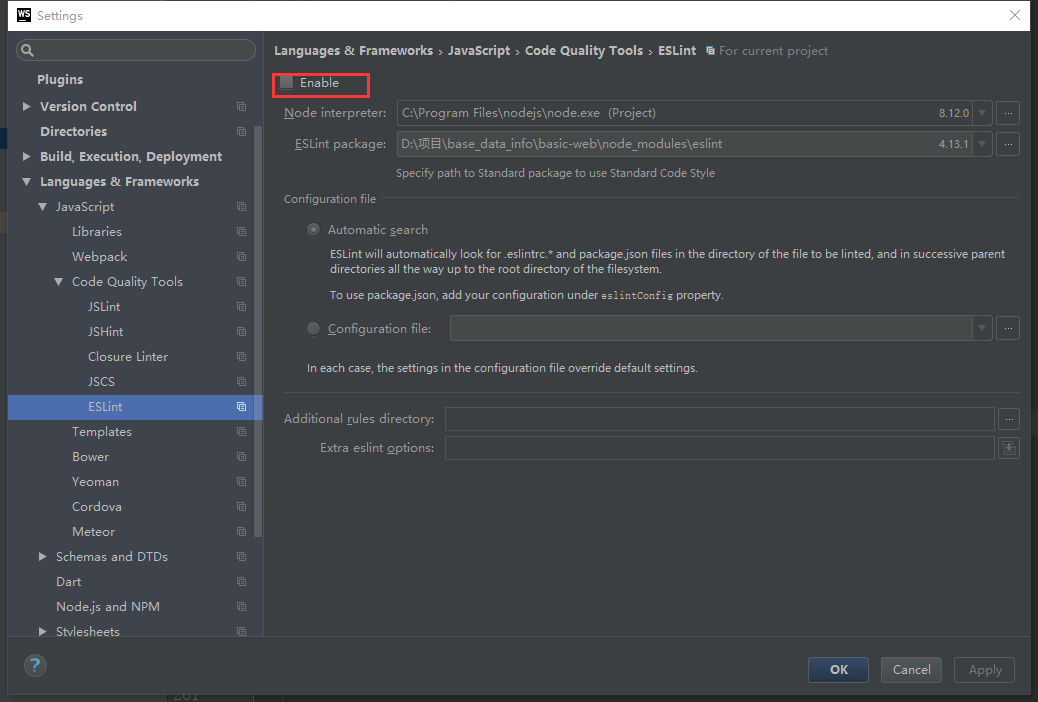Click the project-level icon beside Code Quality Tools
This screenshot has height=702, width=1038.
coord(242,281)
